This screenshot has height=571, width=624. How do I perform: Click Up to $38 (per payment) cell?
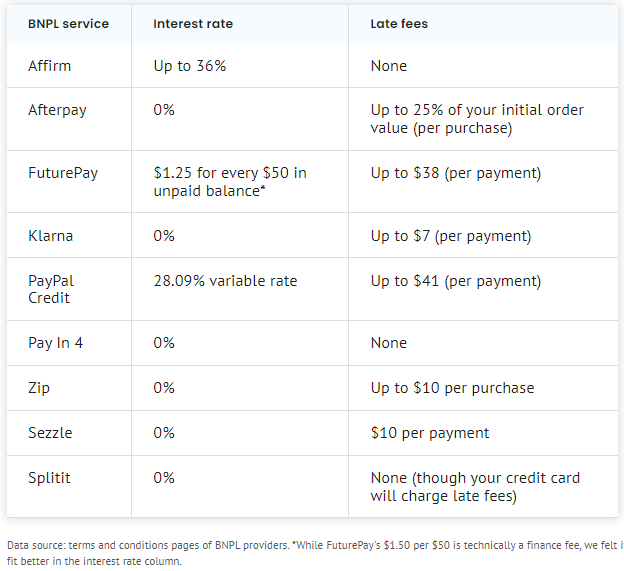coord(456,173)
